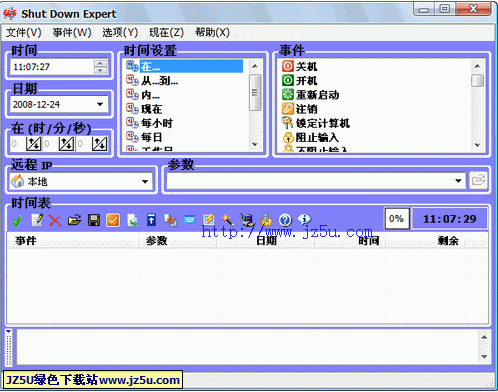Click the 参数 column header
The image size is (498, 392).
tap(178, 241)
